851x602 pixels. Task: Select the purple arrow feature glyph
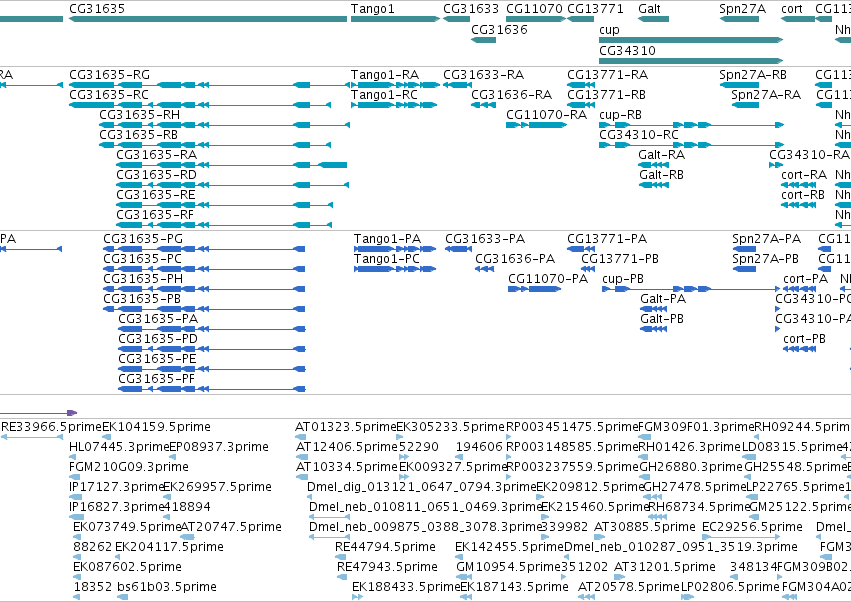pyautogui.click(x=38, y=413)
